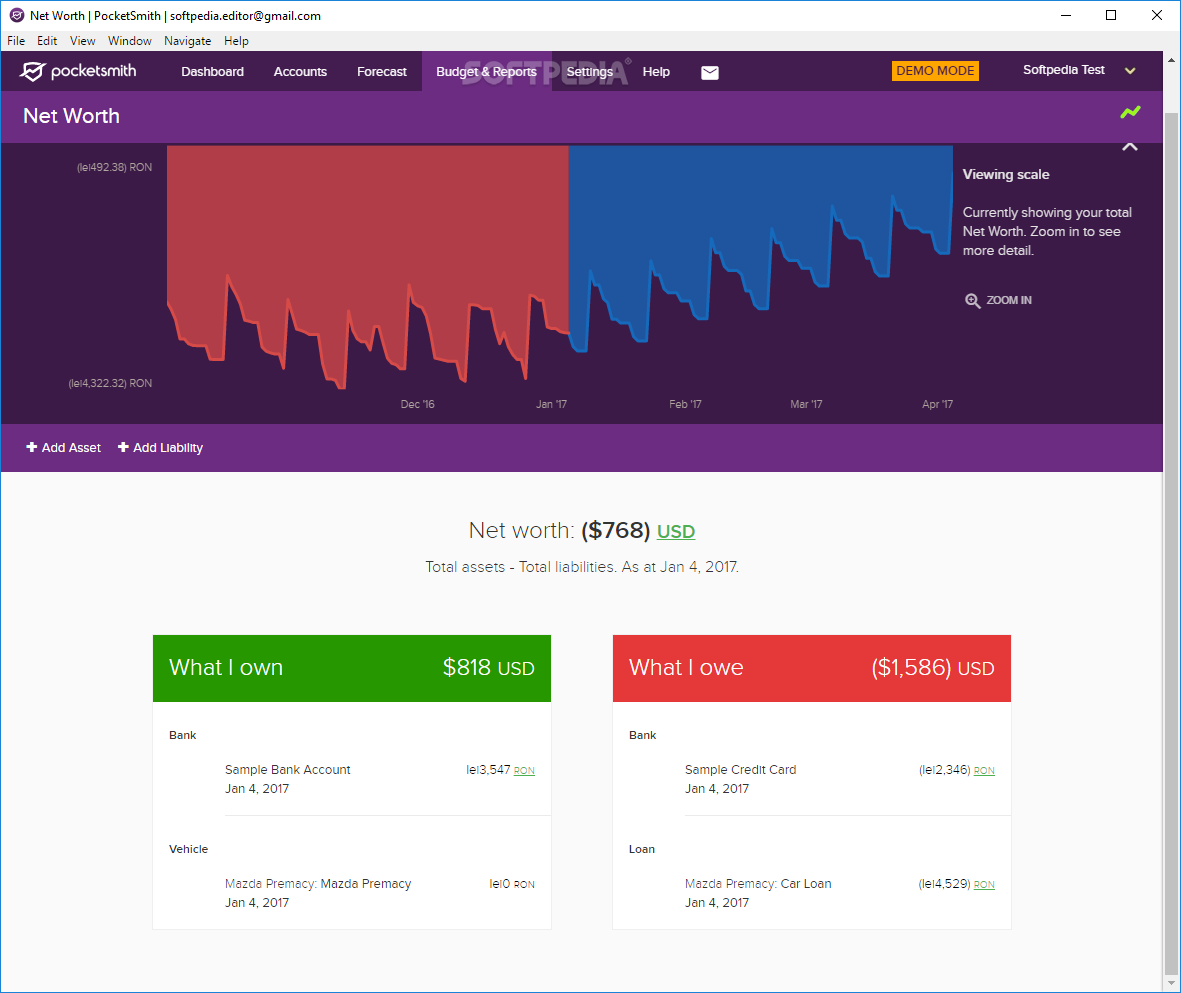The image size is (1181, 993).
Task: Click the (lei492.38) RON axis value
Action: (x=114, y=167)
